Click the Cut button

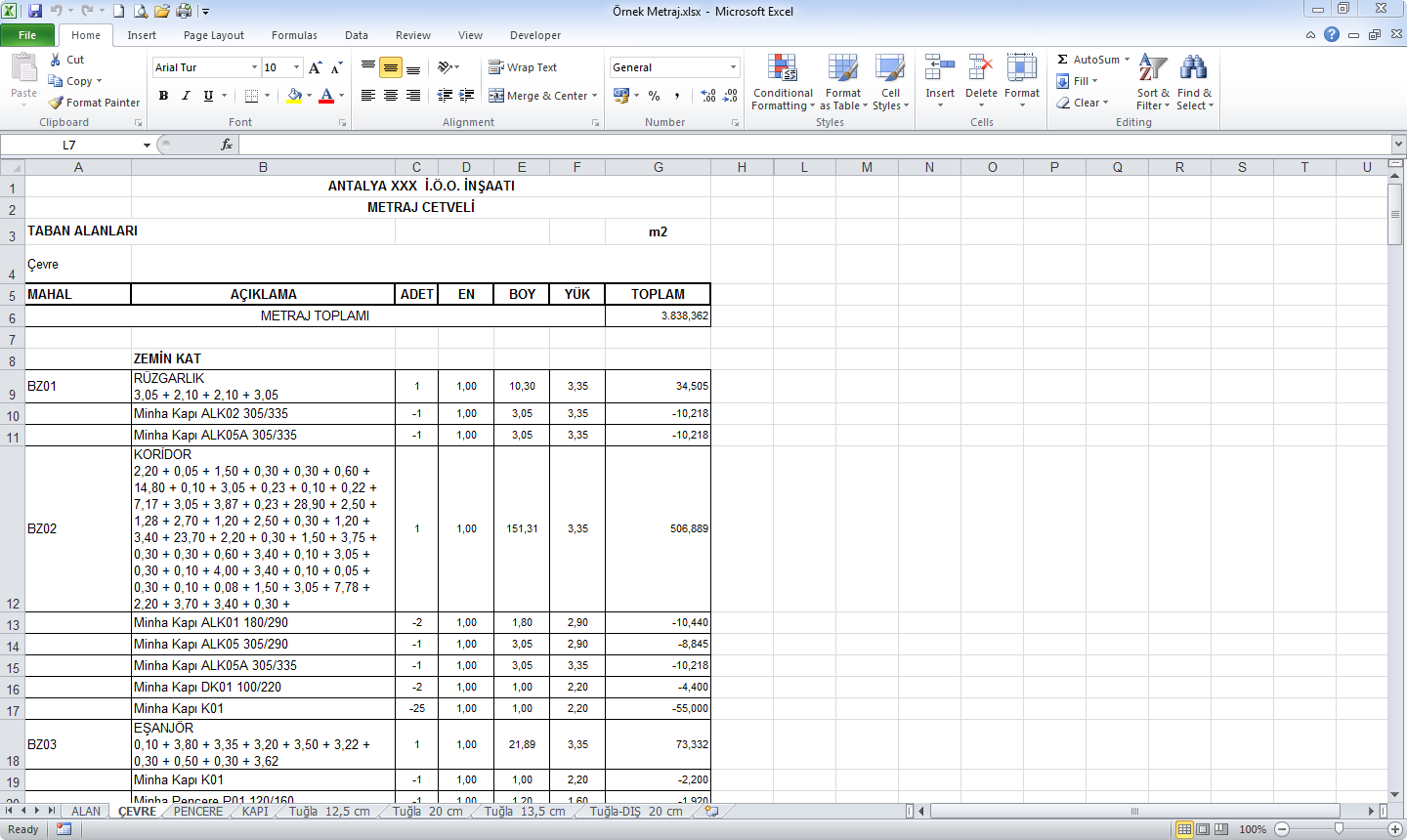click(66, 60)
